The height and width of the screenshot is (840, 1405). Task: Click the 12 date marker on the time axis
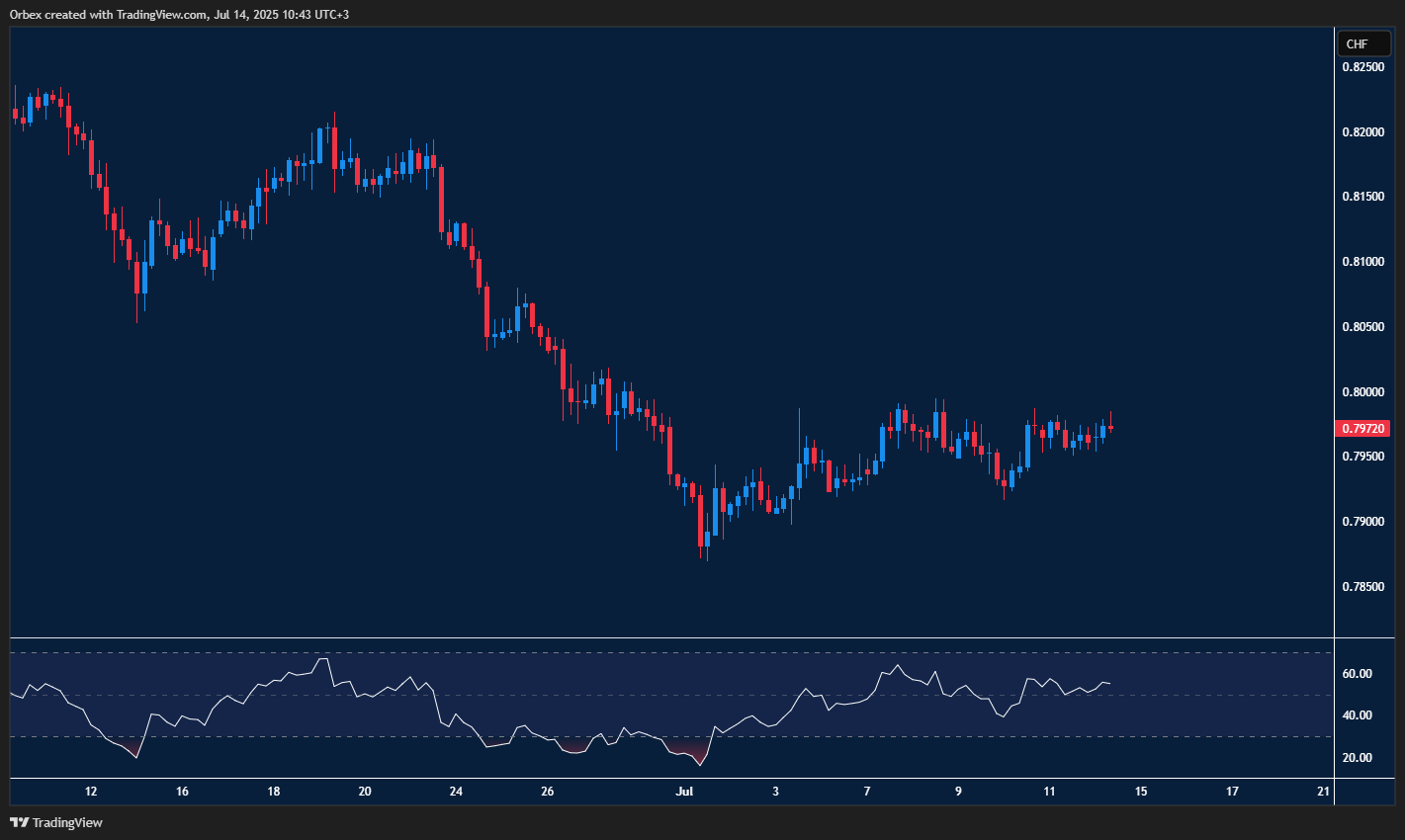90,792
